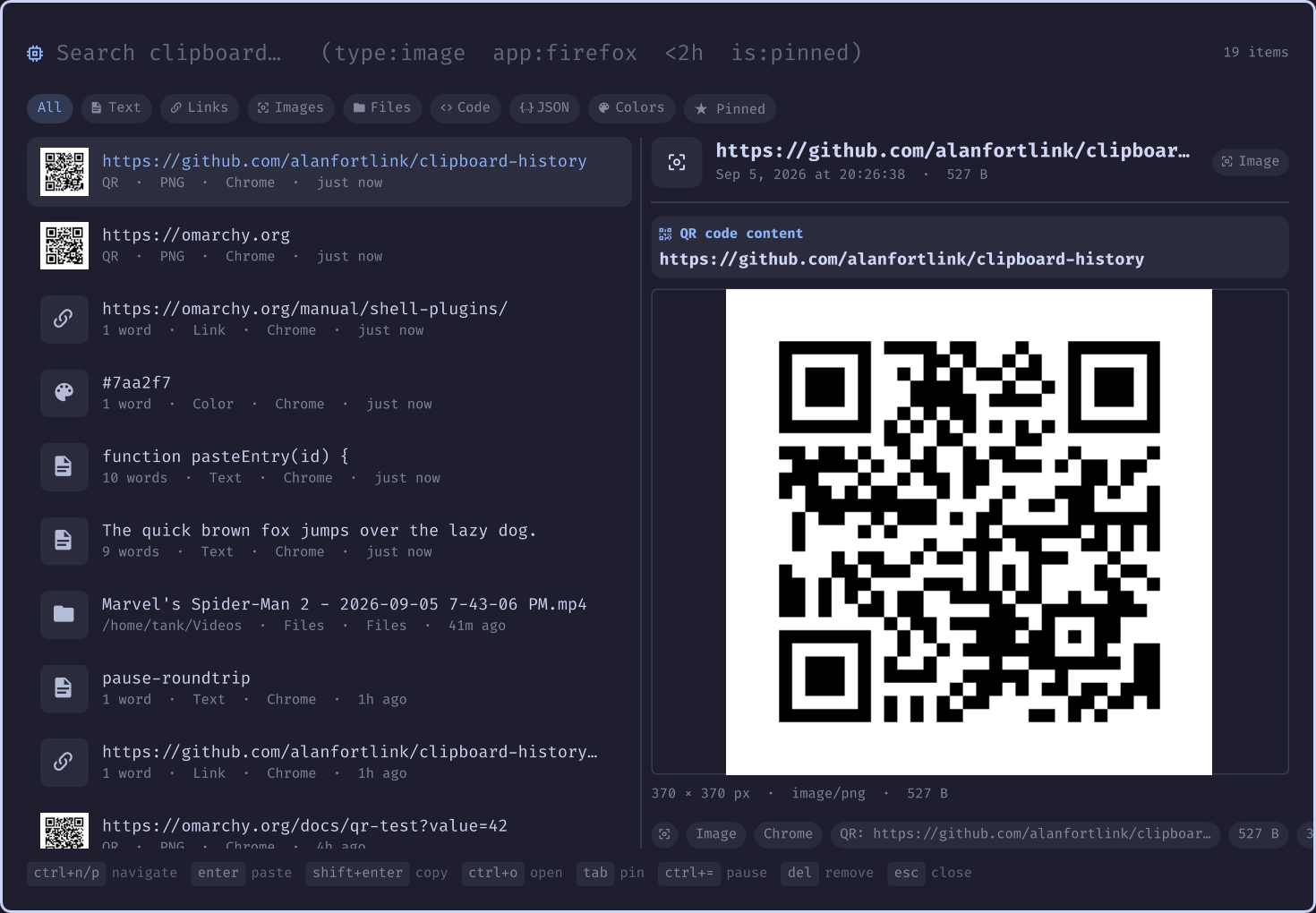This screenshot has height=913, width=1316.
Task: Select The quick brown fox text entry
Action: point(329,541)
